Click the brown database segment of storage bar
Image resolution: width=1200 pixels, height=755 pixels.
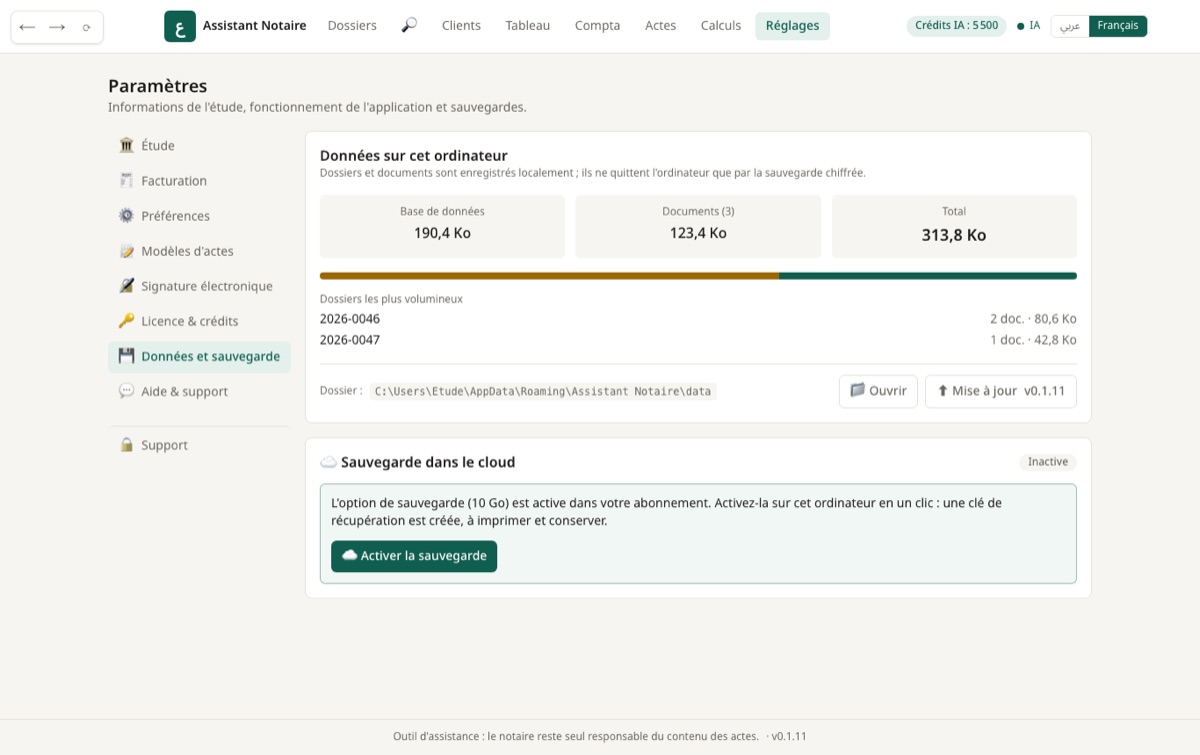[x=549, y=276]
